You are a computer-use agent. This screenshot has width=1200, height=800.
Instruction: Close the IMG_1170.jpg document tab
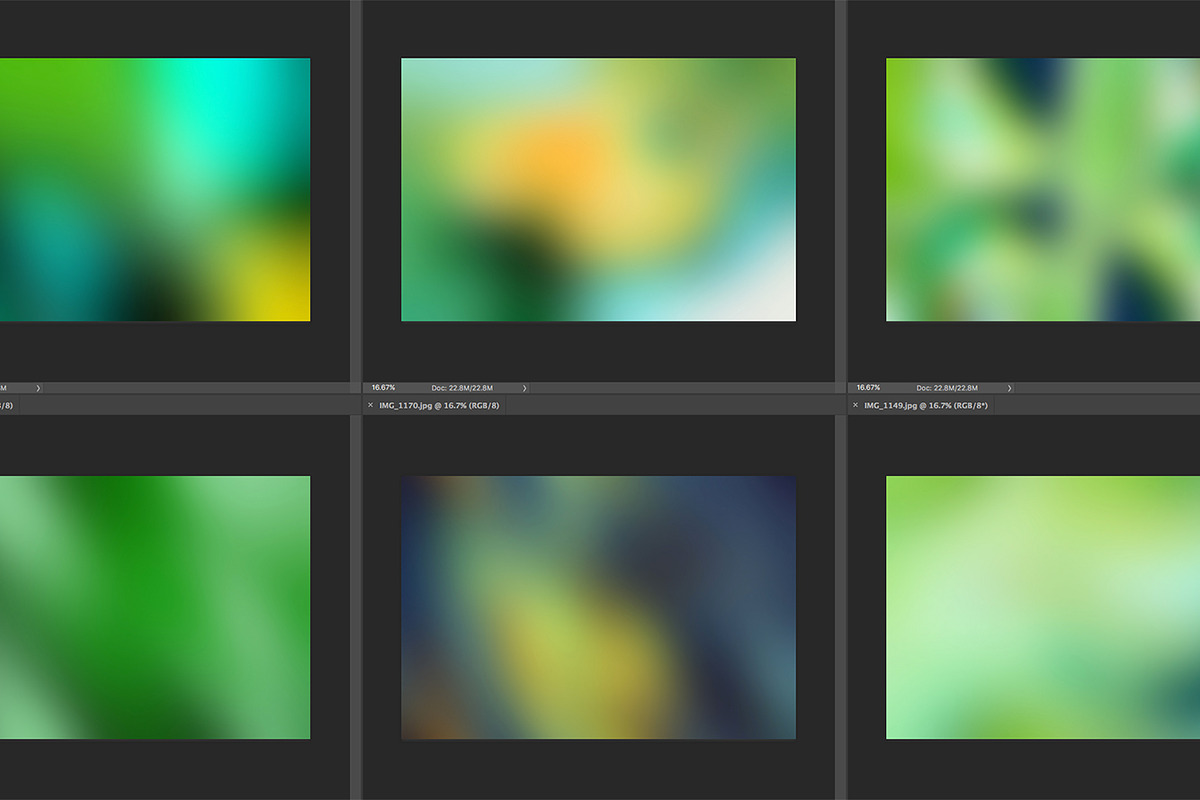(x=370, y=405)
